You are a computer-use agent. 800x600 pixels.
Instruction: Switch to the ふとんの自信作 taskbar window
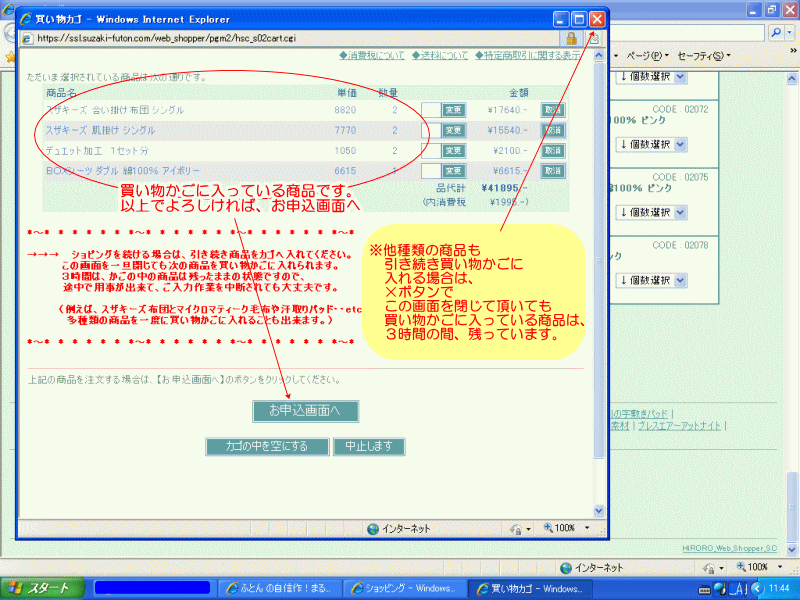pyautogui.click(x=280, y=588)
